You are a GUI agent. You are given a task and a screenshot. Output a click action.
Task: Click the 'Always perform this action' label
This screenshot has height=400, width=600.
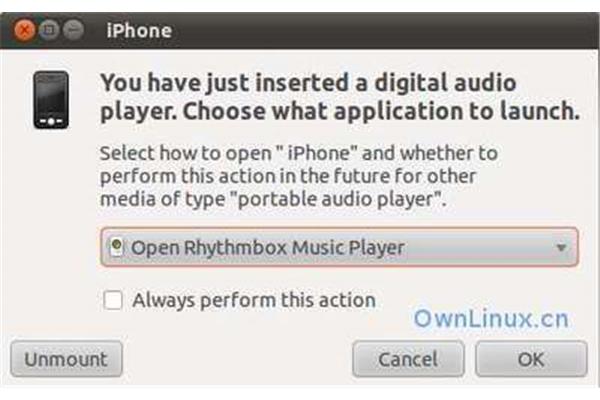pos(254,300)
